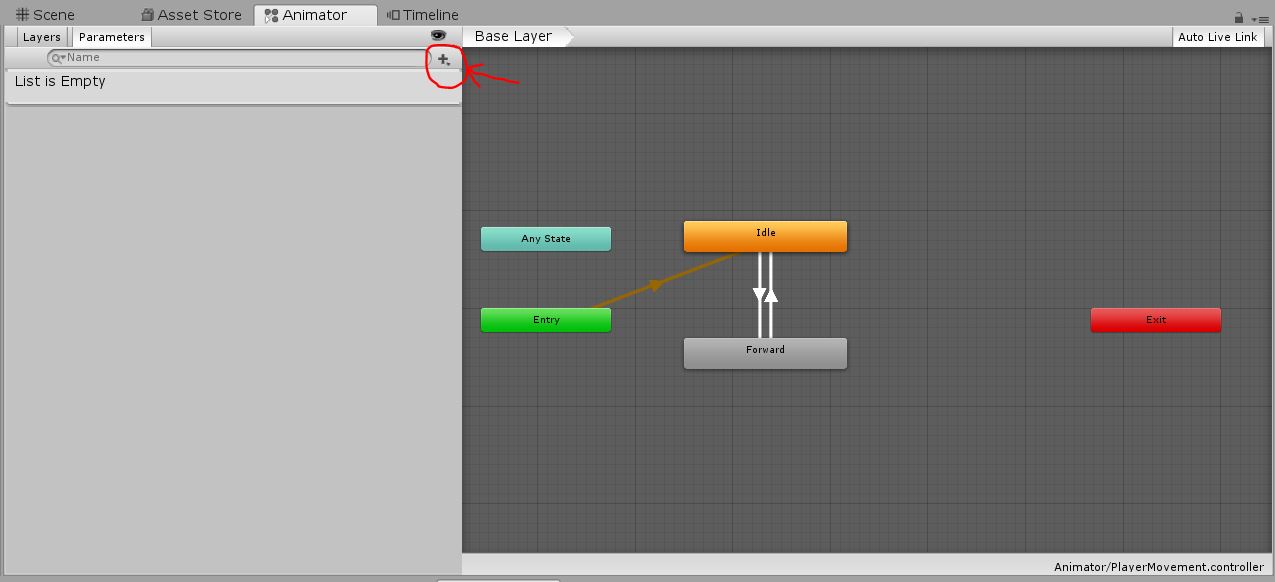Toggle Auto Live Link
The width and height of the screenshot is (1275, 582).
click(1217, 36)
